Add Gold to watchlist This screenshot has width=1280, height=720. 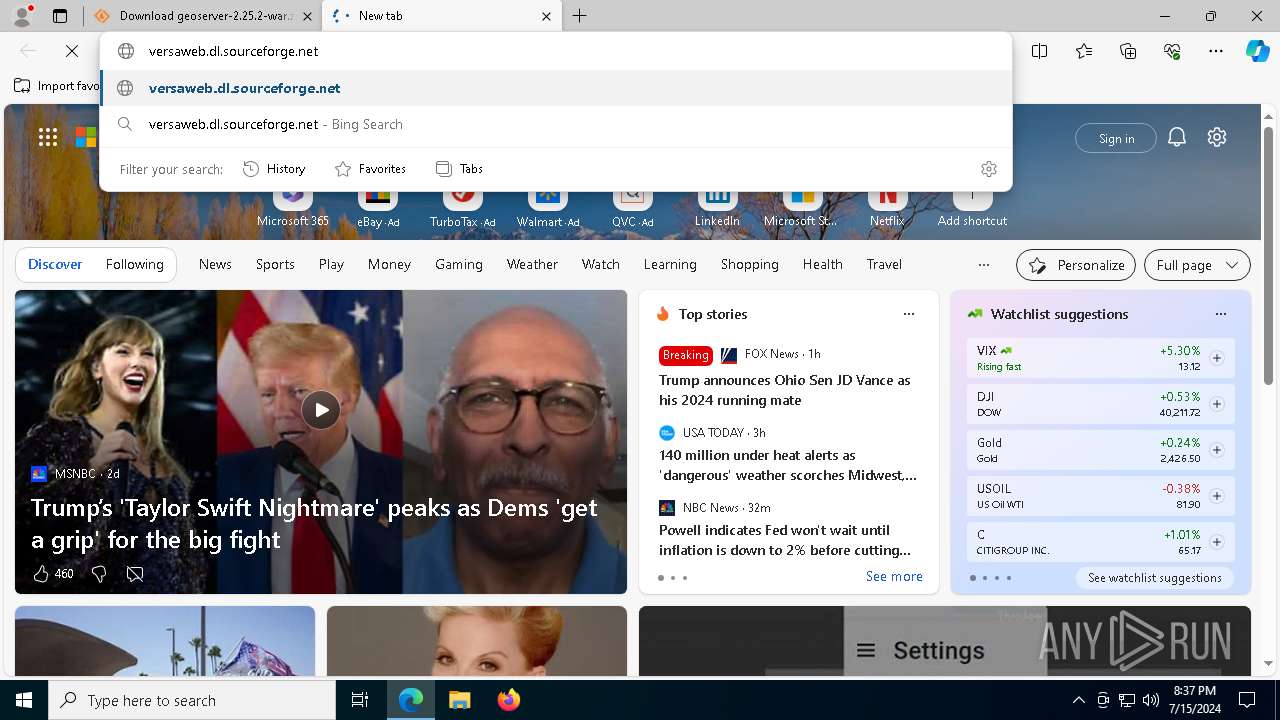pos(1217,450)
